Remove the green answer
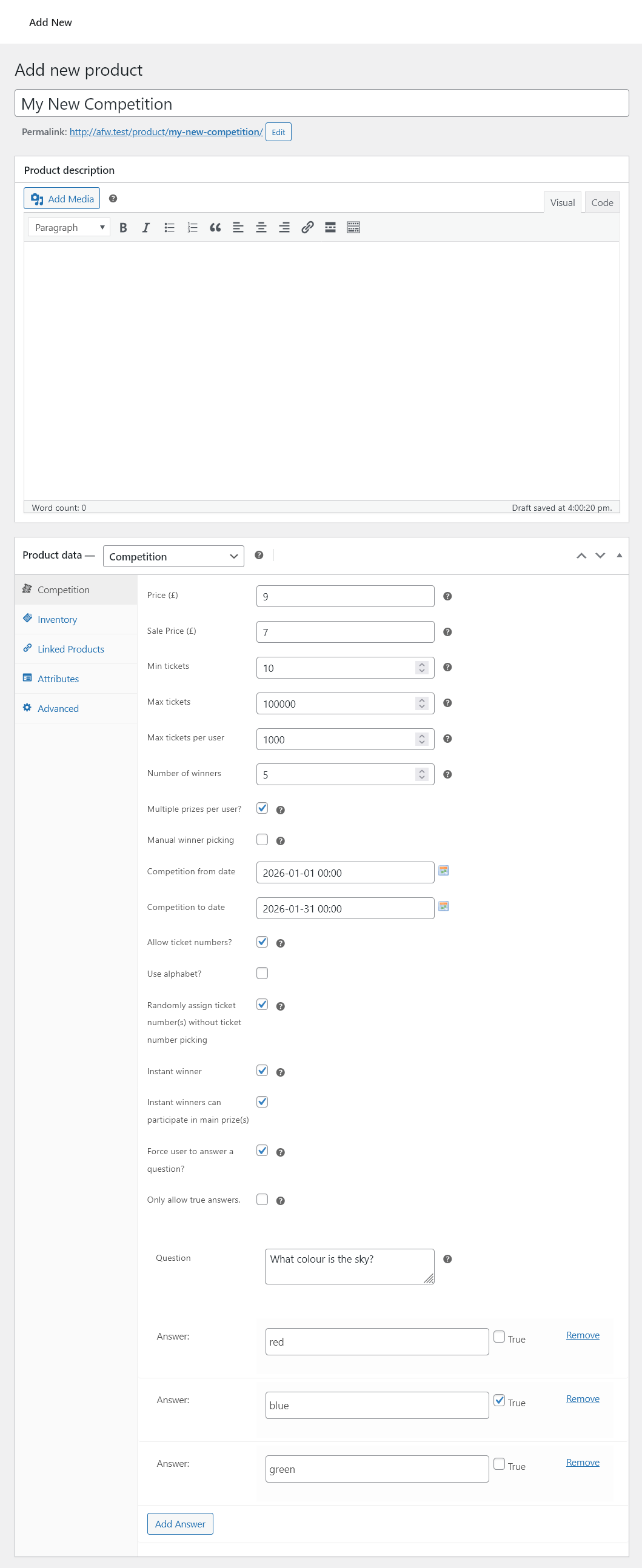Image resolution: width=642 pixels, height=1568 pixels. [x=583, y=1463]
